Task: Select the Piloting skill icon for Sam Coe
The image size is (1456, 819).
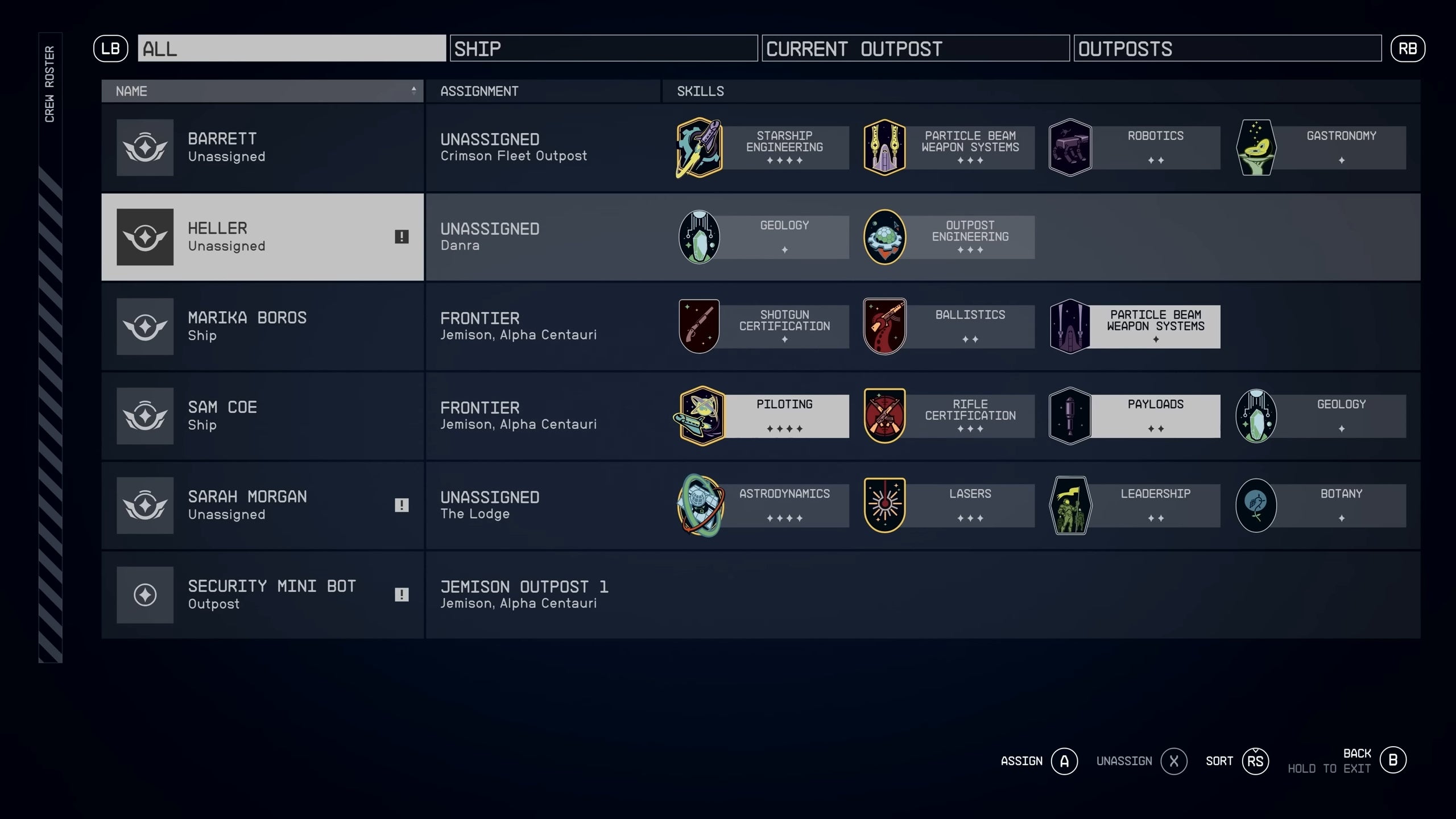Action: pos(700,414)
